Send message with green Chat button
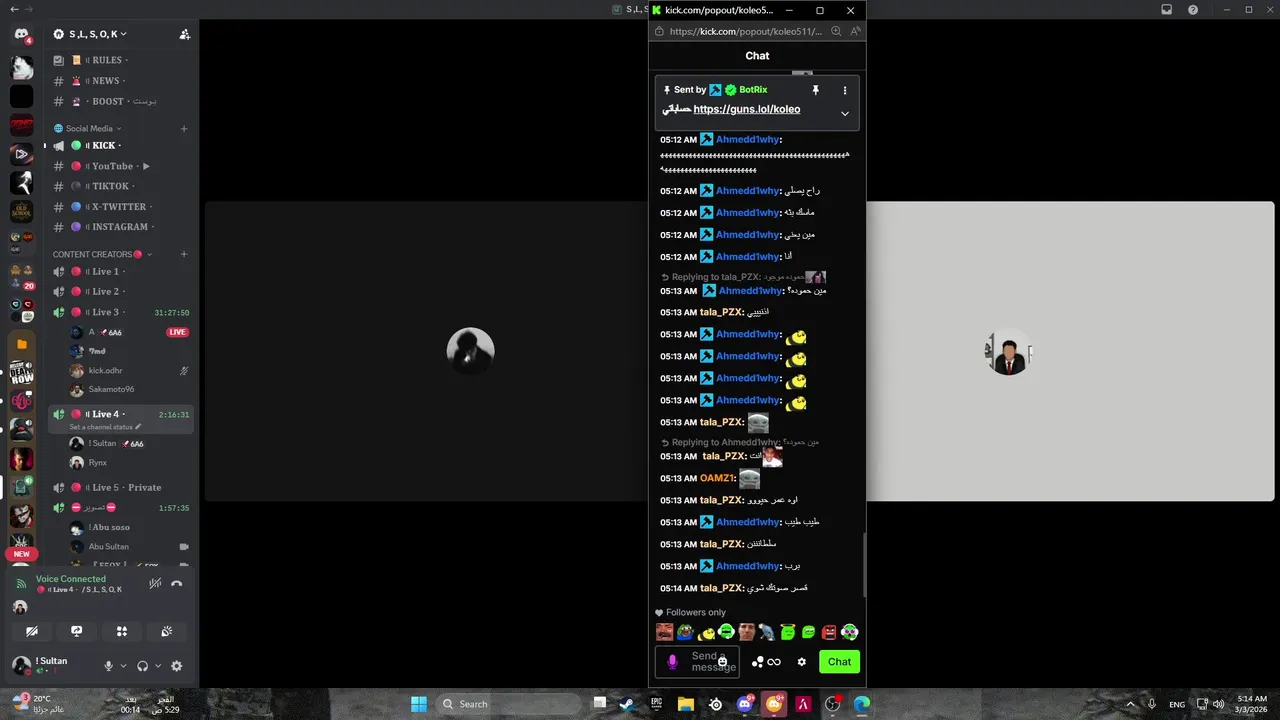 [839, 662]
